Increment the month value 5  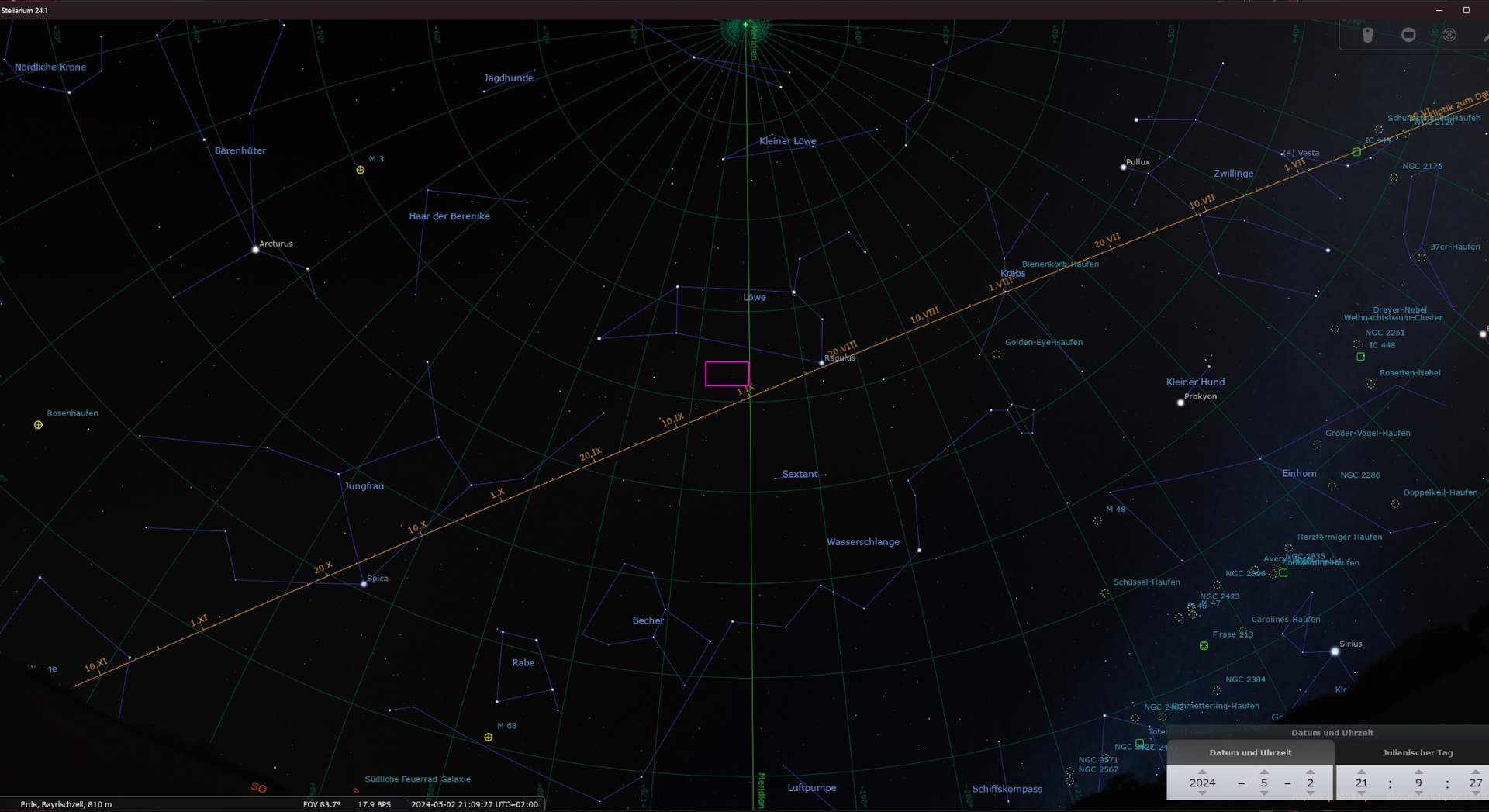[1264, 772]
